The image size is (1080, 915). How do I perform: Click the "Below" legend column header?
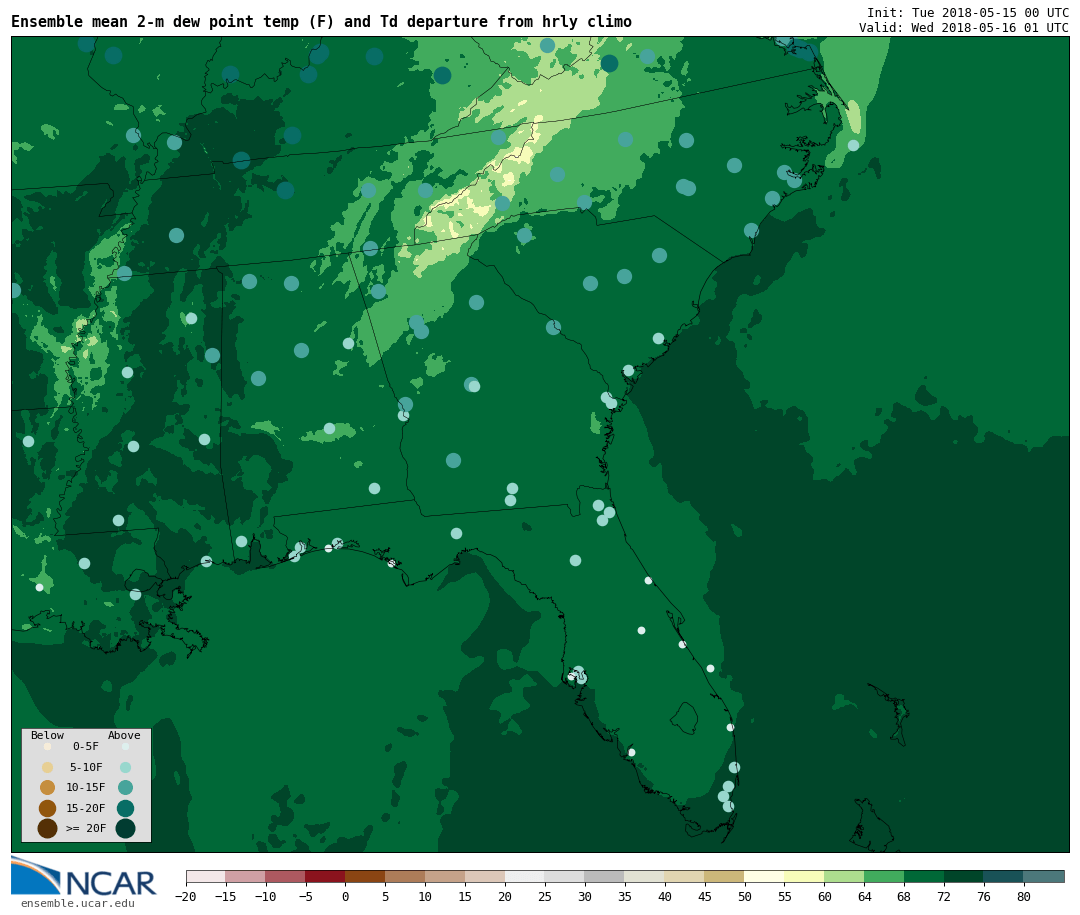47,735
